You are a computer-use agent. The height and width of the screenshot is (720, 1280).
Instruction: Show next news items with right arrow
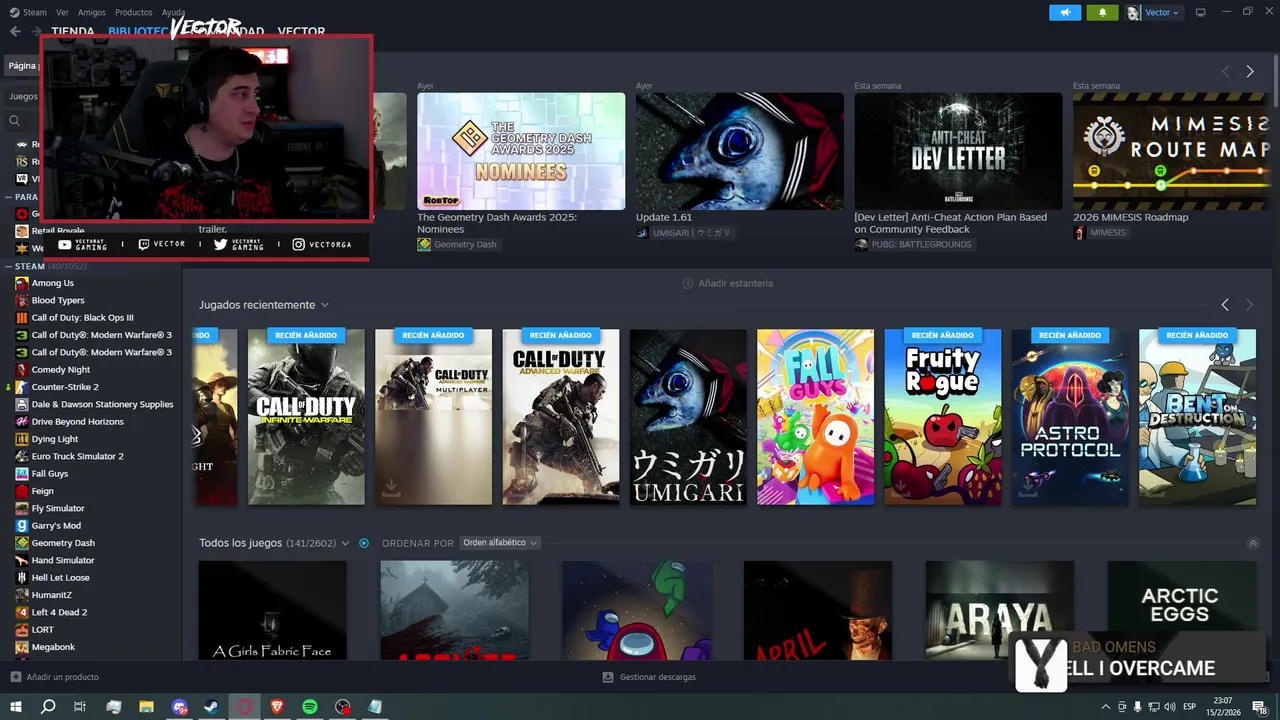click(1249, 71)
